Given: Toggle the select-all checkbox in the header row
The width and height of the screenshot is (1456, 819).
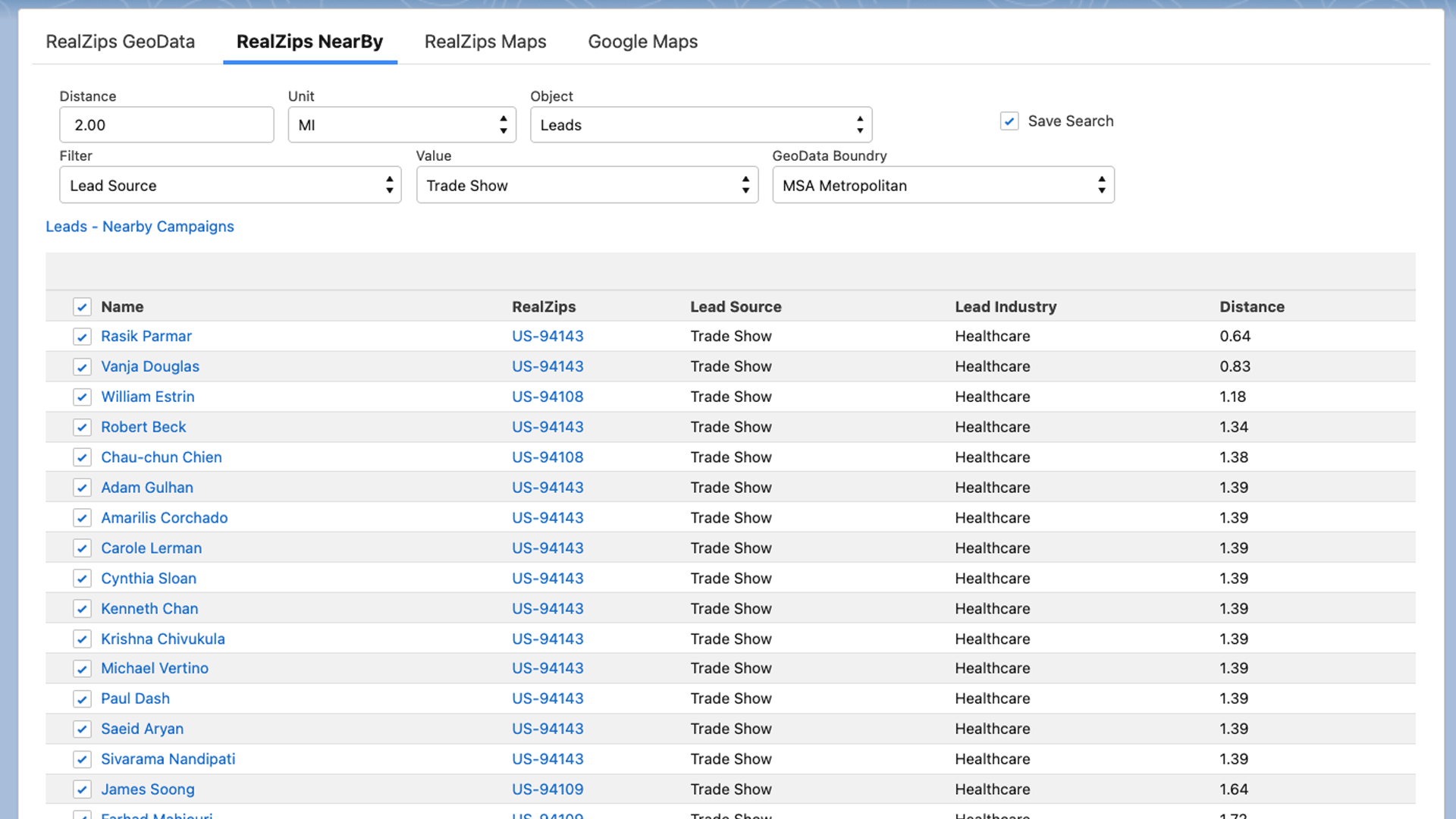Looking at the screenshot, I should (x=82, y=307).
